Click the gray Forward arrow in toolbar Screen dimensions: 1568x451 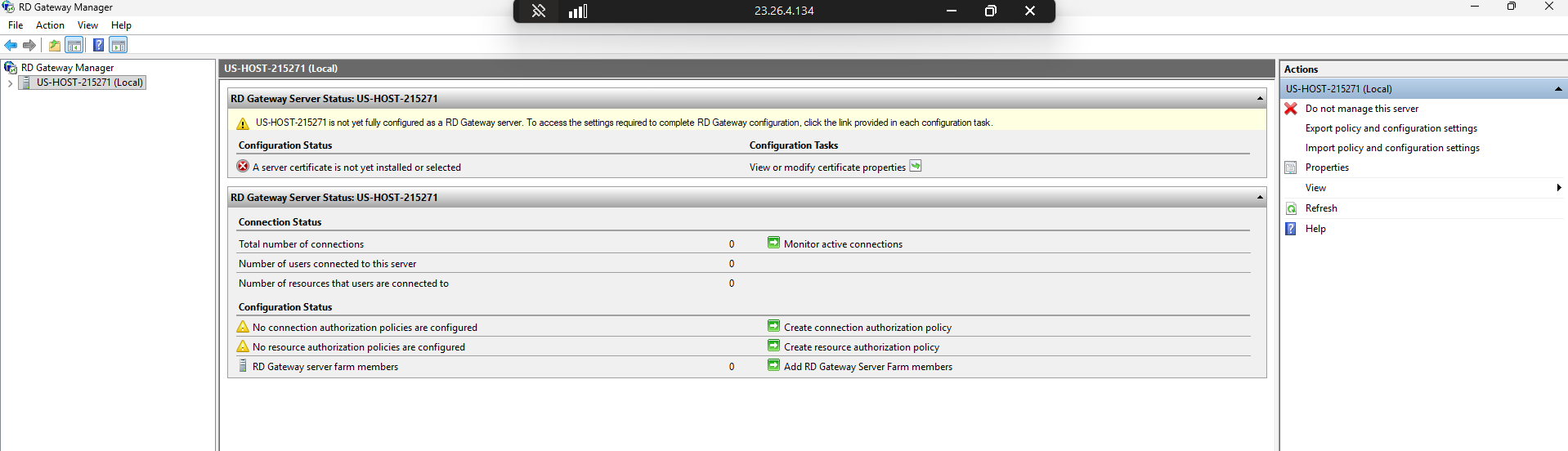point(29,45)
